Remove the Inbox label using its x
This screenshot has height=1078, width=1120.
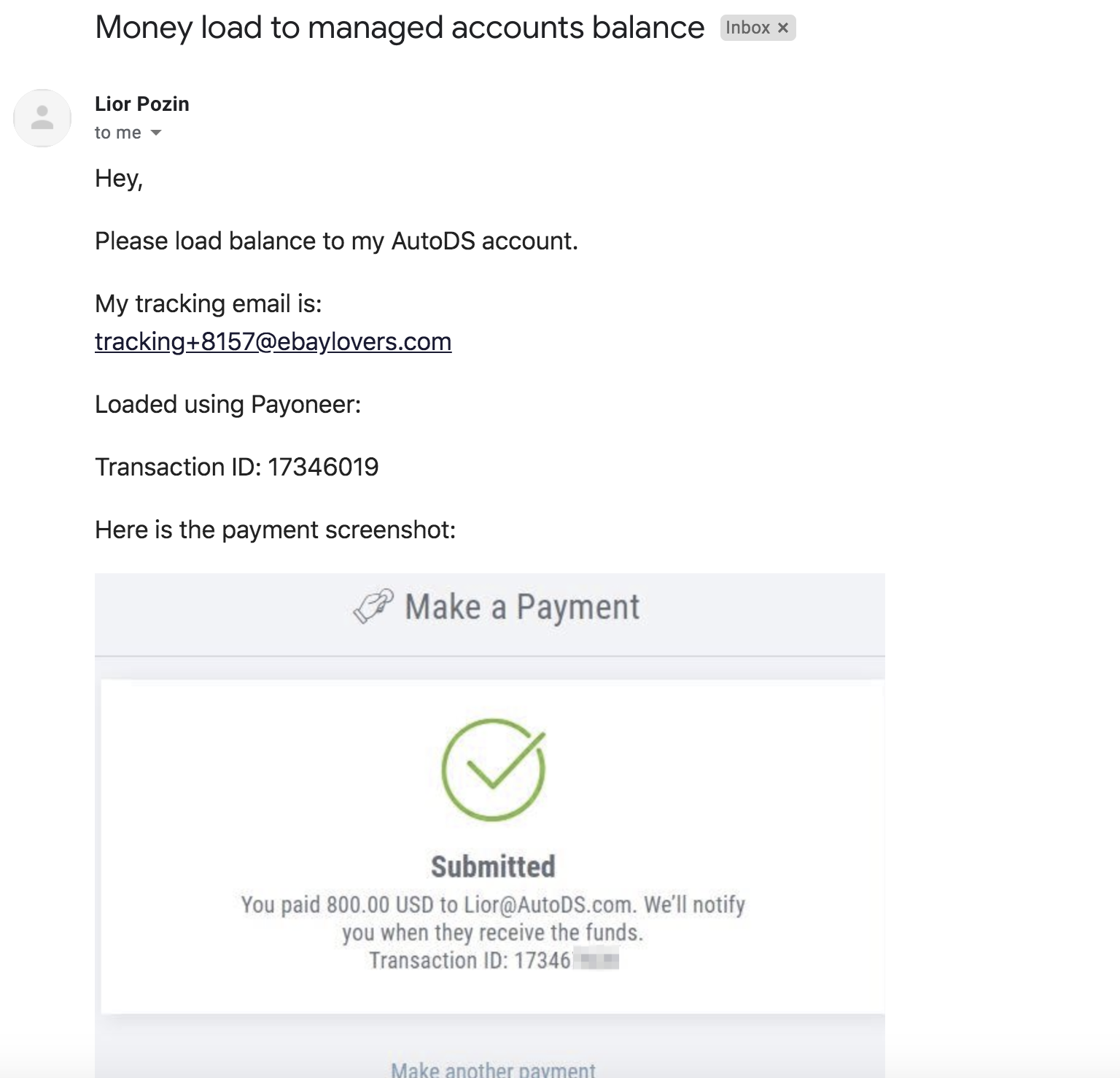[x=783, y=28]
